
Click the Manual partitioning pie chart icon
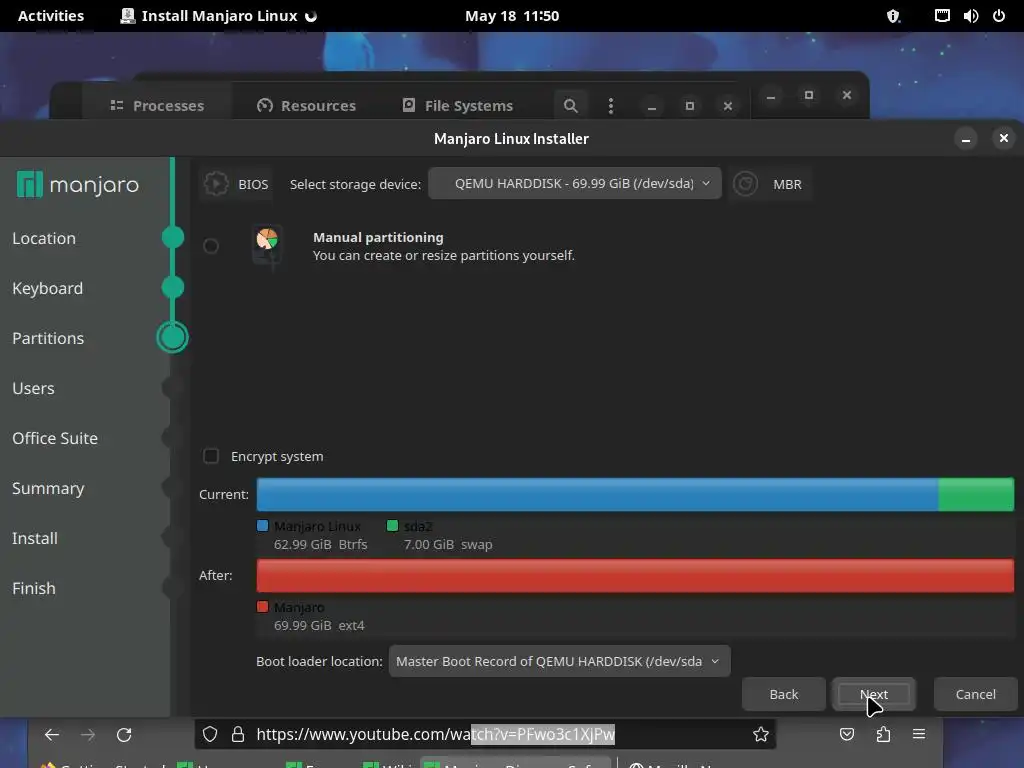(267, 244)
